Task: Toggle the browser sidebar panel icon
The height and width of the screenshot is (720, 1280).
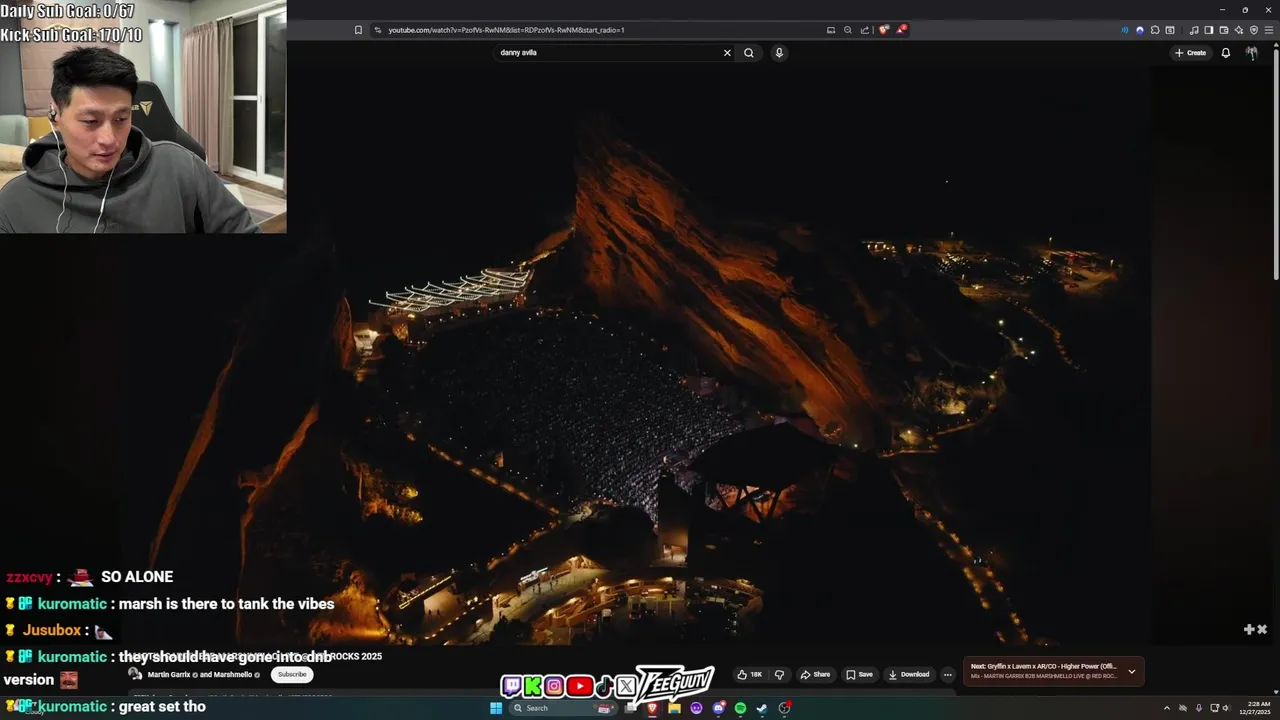Action: [1209, 30]
